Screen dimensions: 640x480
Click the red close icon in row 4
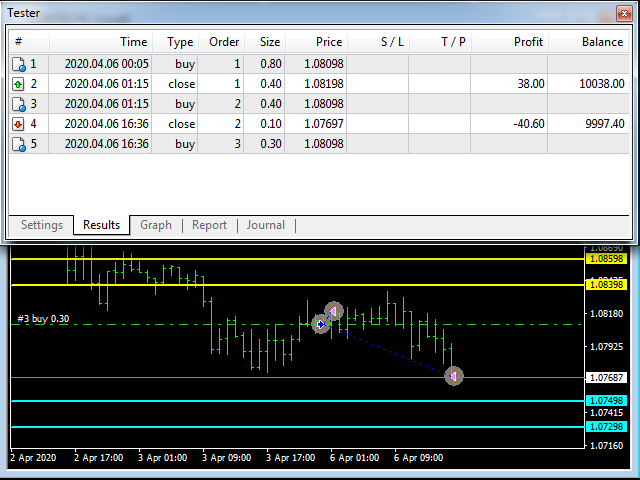point(18,124)
